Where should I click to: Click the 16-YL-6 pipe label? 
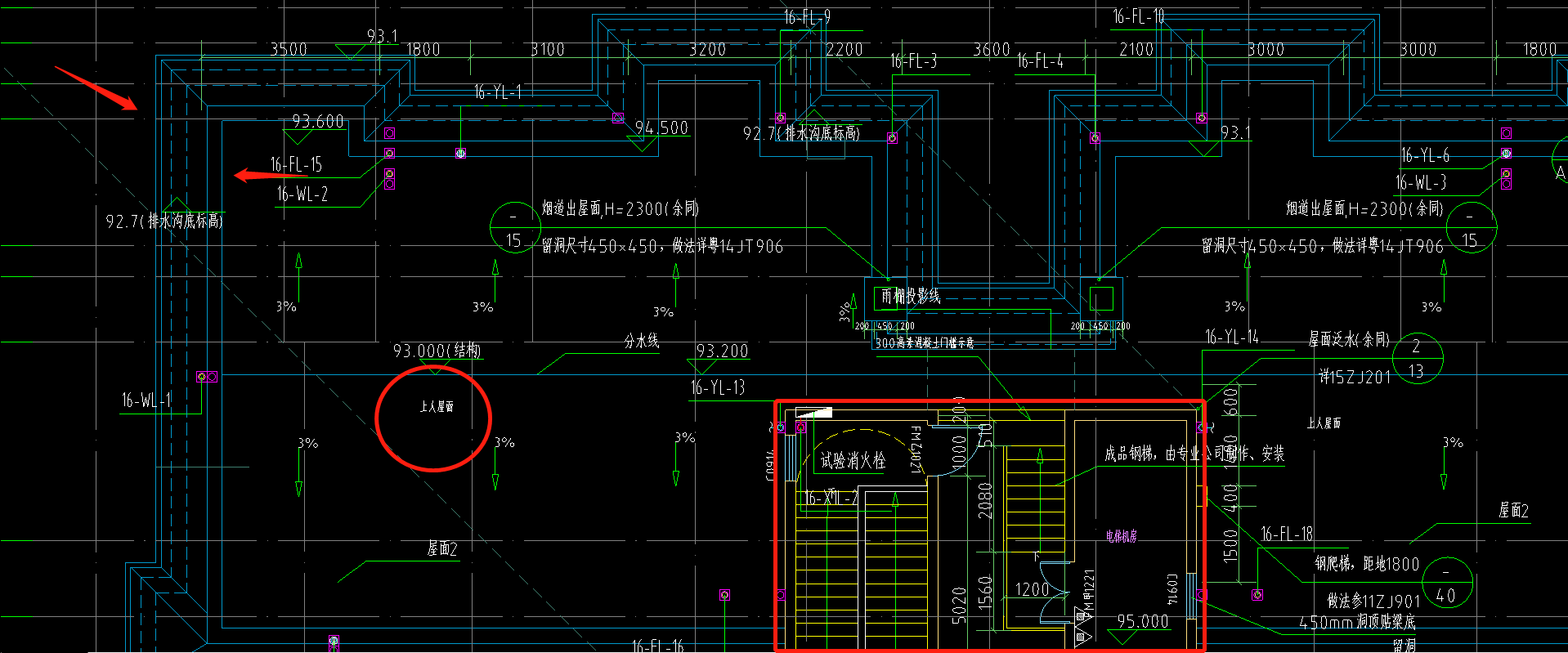coord(1425,154)
